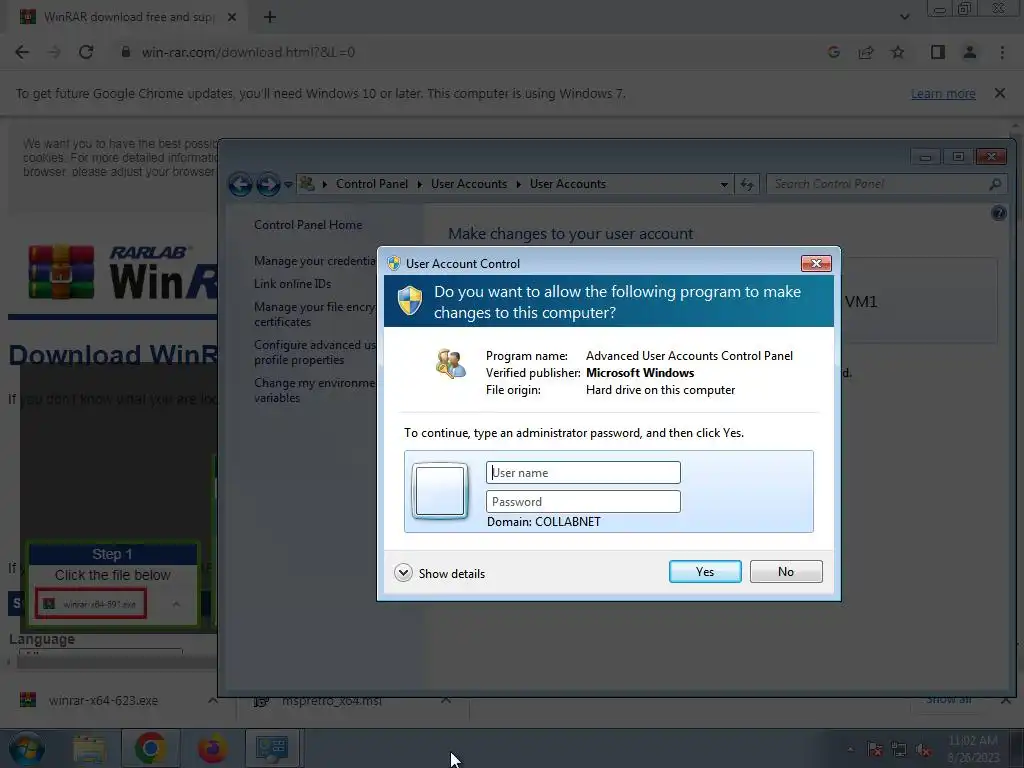1024x768 pixels.
Task: Open options arrow for msi download item
Action: 446,700
